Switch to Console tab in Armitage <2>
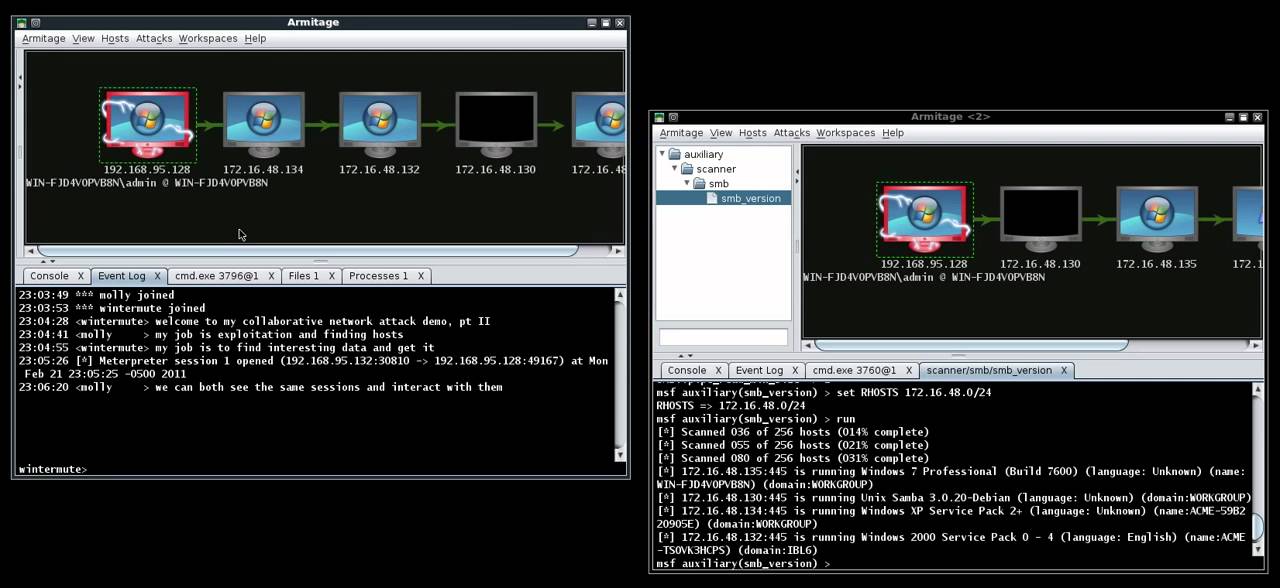1280x588 pixels. tap(687, 370)
